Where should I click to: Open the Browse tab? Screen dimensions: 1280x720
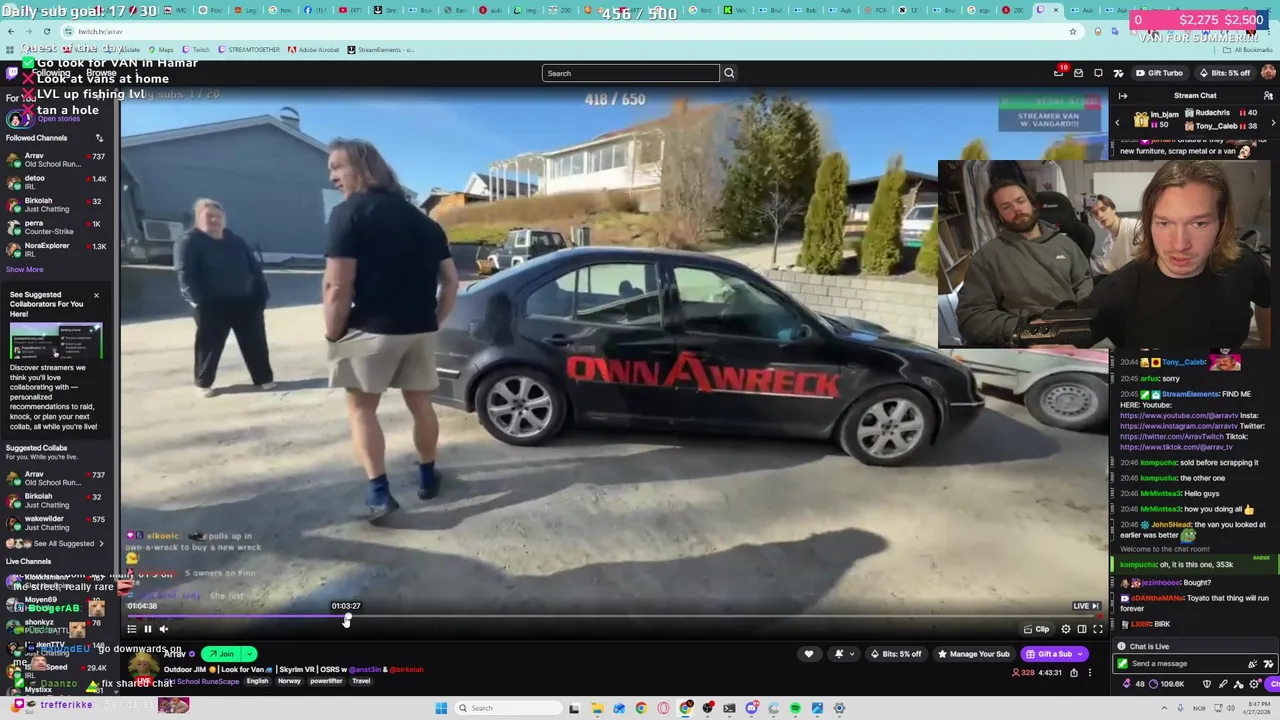click(x=101, y=73)
